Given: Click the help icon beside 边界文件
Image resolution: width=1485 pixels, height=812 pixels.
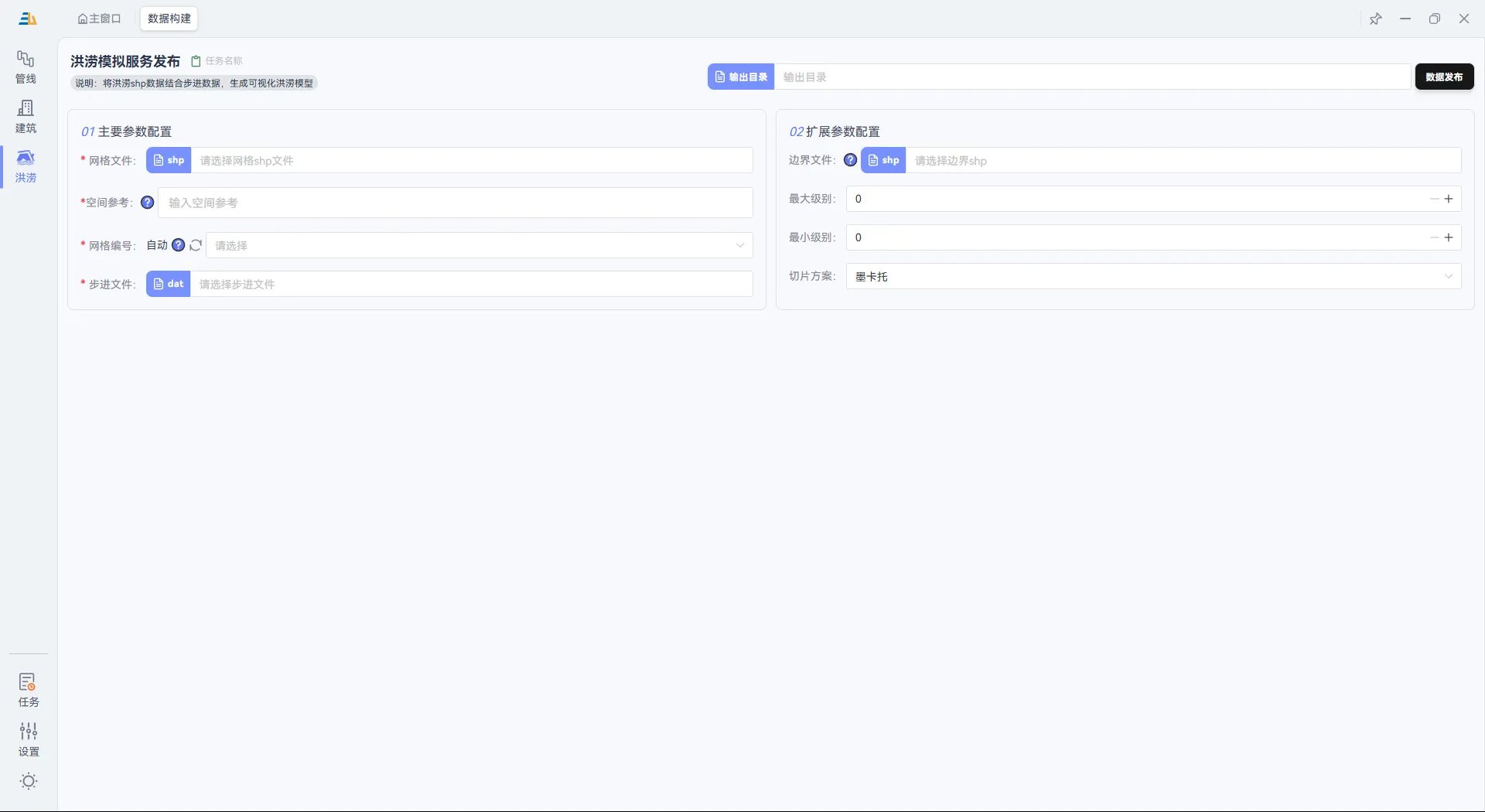Looking at the screenshot, I should pyautogui.click(x=850, y=160).
